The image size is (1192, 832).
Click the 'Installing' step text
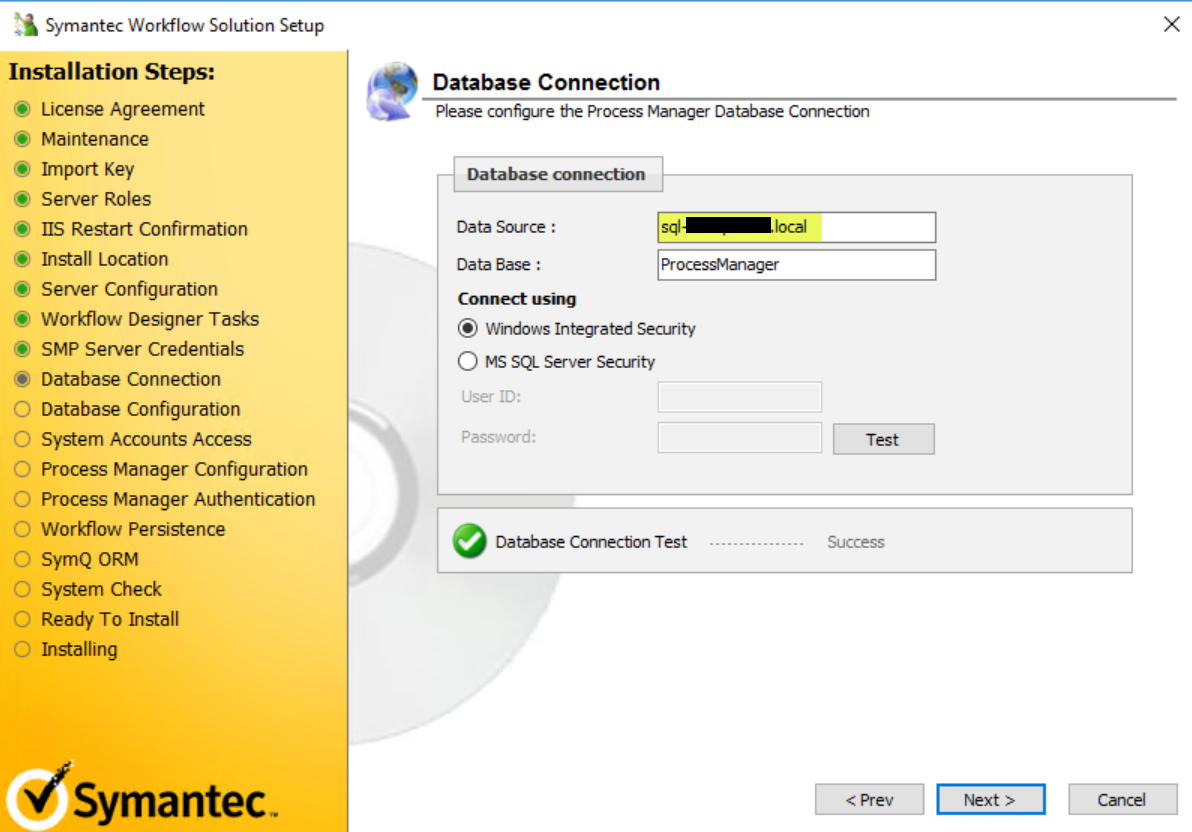tap(79, 649)
